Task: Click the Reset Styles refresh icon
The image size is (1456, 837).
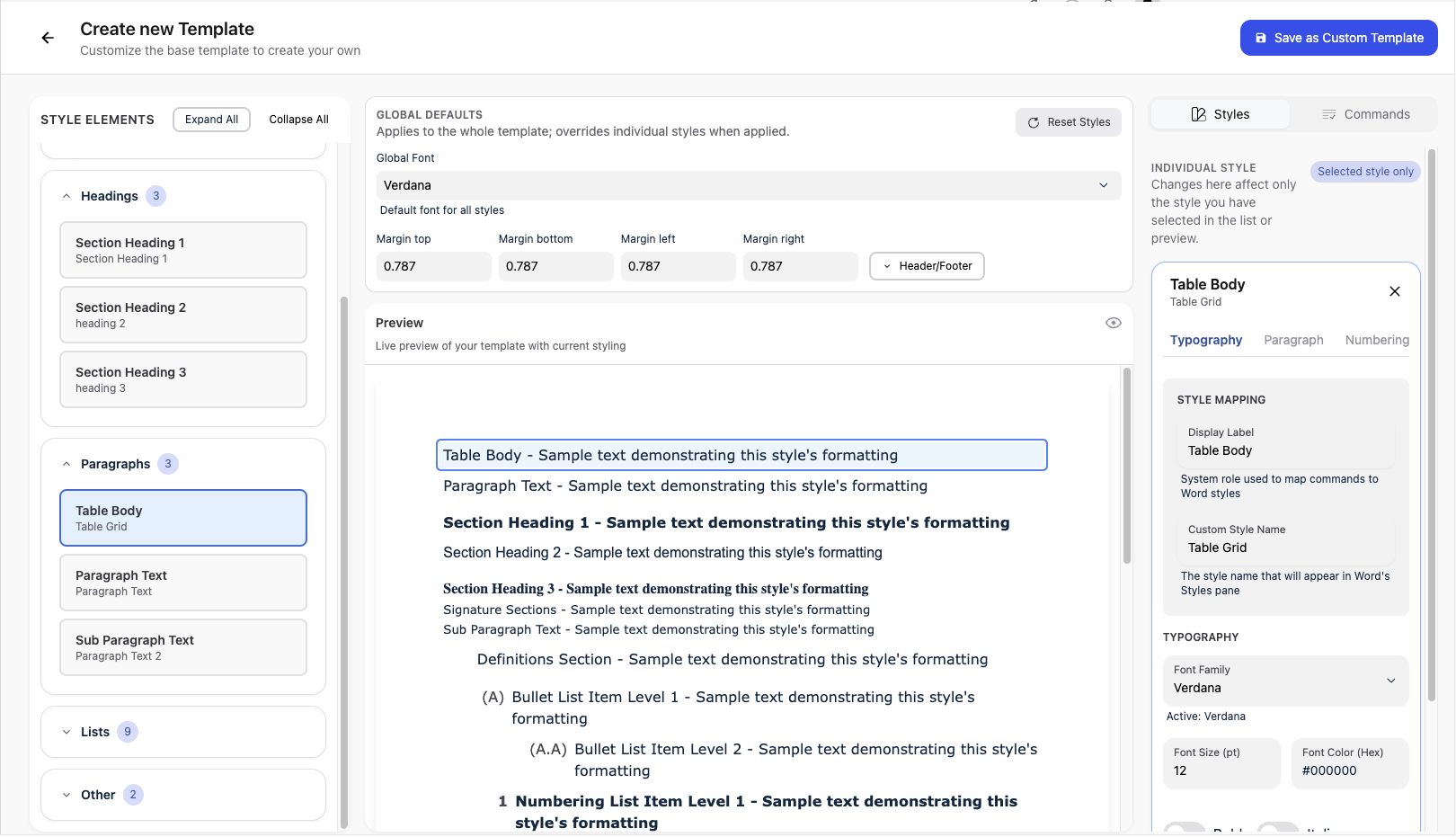Action: click(1034, 122)
